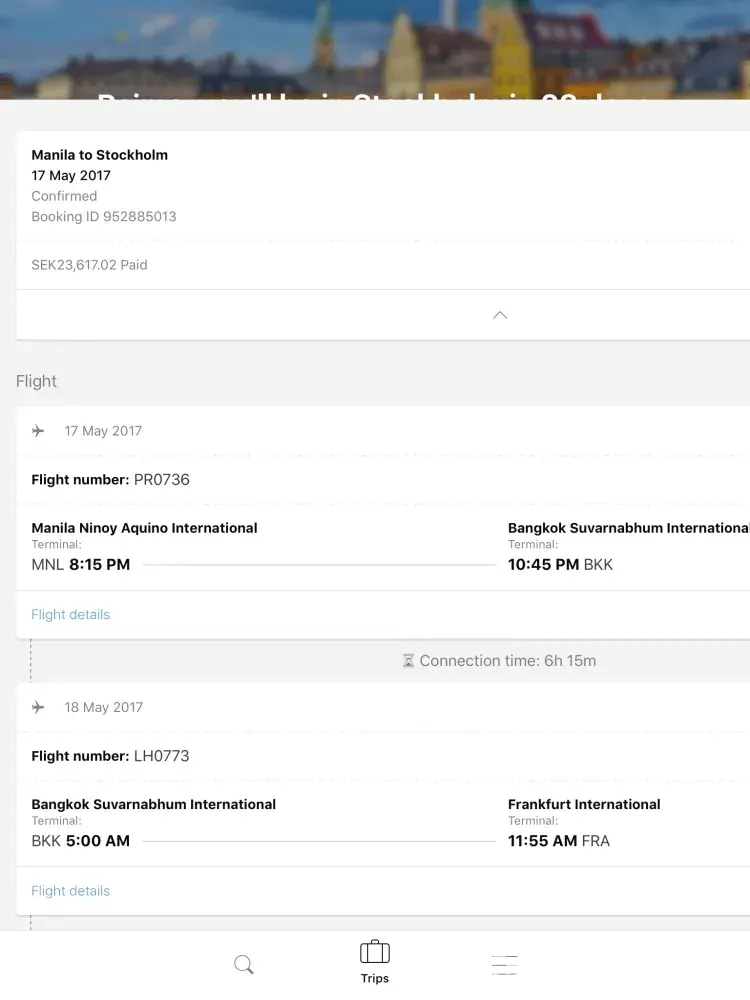Open Flight details for flight PR0736
Image resolution: width=750 pixels, height=1000 pixels.
click(x=71, y=615)
